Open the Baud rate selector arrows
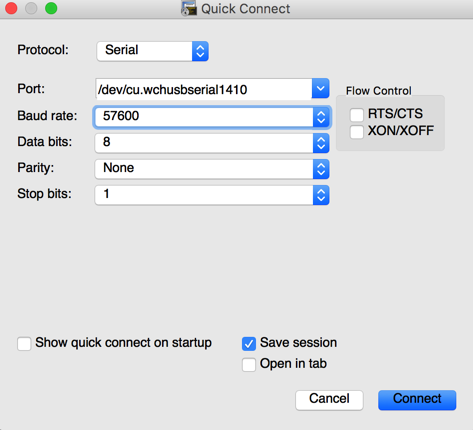The height and width of the screenshot is (430, 473). tap(321, 117)
